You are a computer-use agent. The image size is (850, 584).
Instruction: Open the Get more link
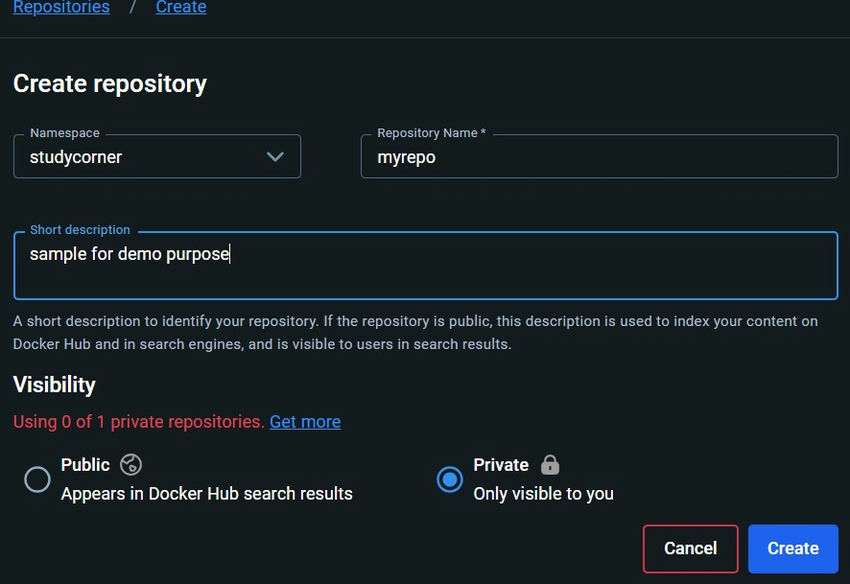[x=305, y=422]
